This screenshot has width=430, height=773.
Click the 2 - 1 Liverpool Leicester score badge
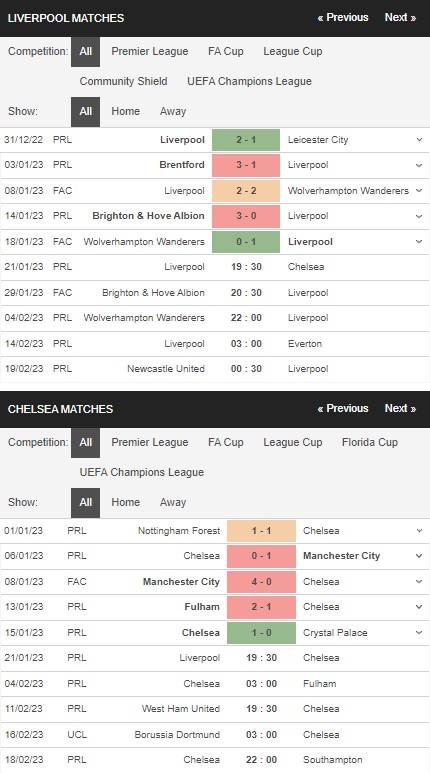coord(246,140)
